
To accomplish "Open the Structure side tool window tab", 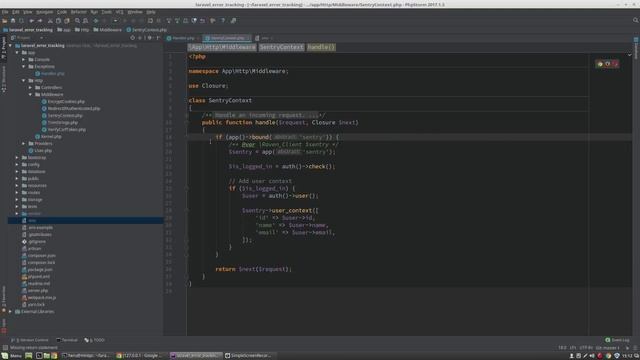I will [4, 78].
